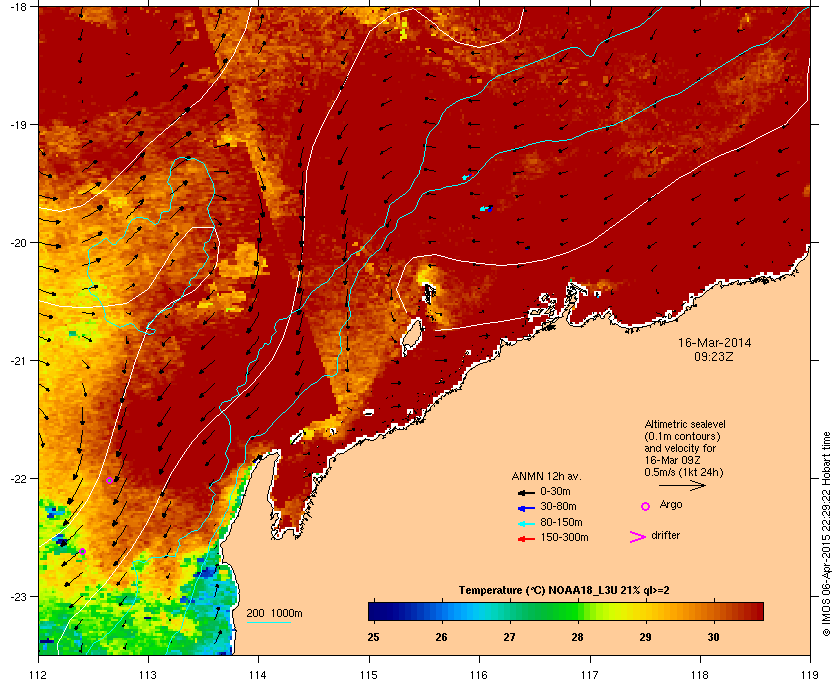The height and width of the screenshot is (680, 840).
Task: Click the Temperature NOAA18_L3U colorbar title
Action: (x=564, y=591)
